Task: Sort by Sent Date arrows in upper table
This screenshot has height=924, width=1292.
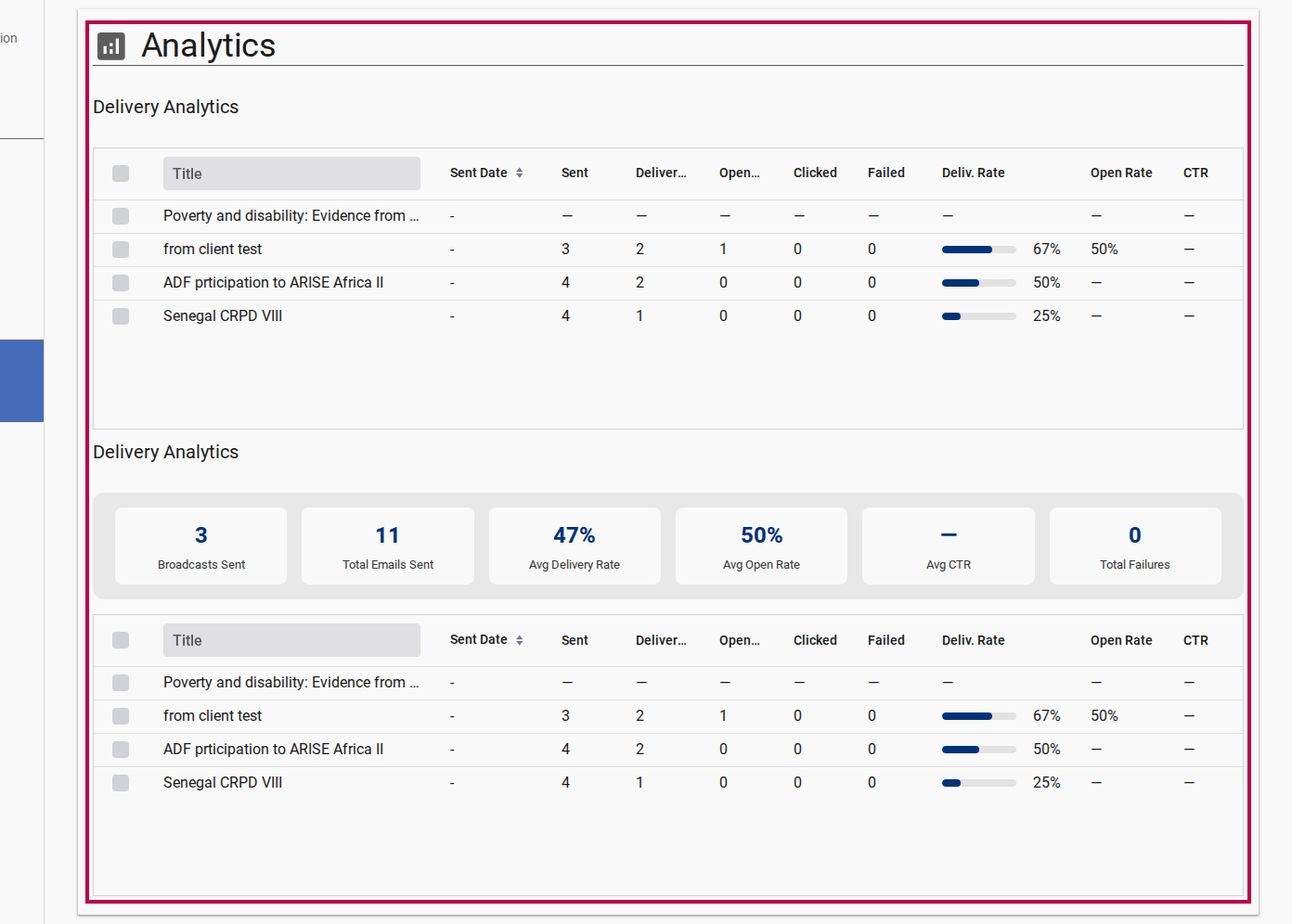Action: point(520,173)
